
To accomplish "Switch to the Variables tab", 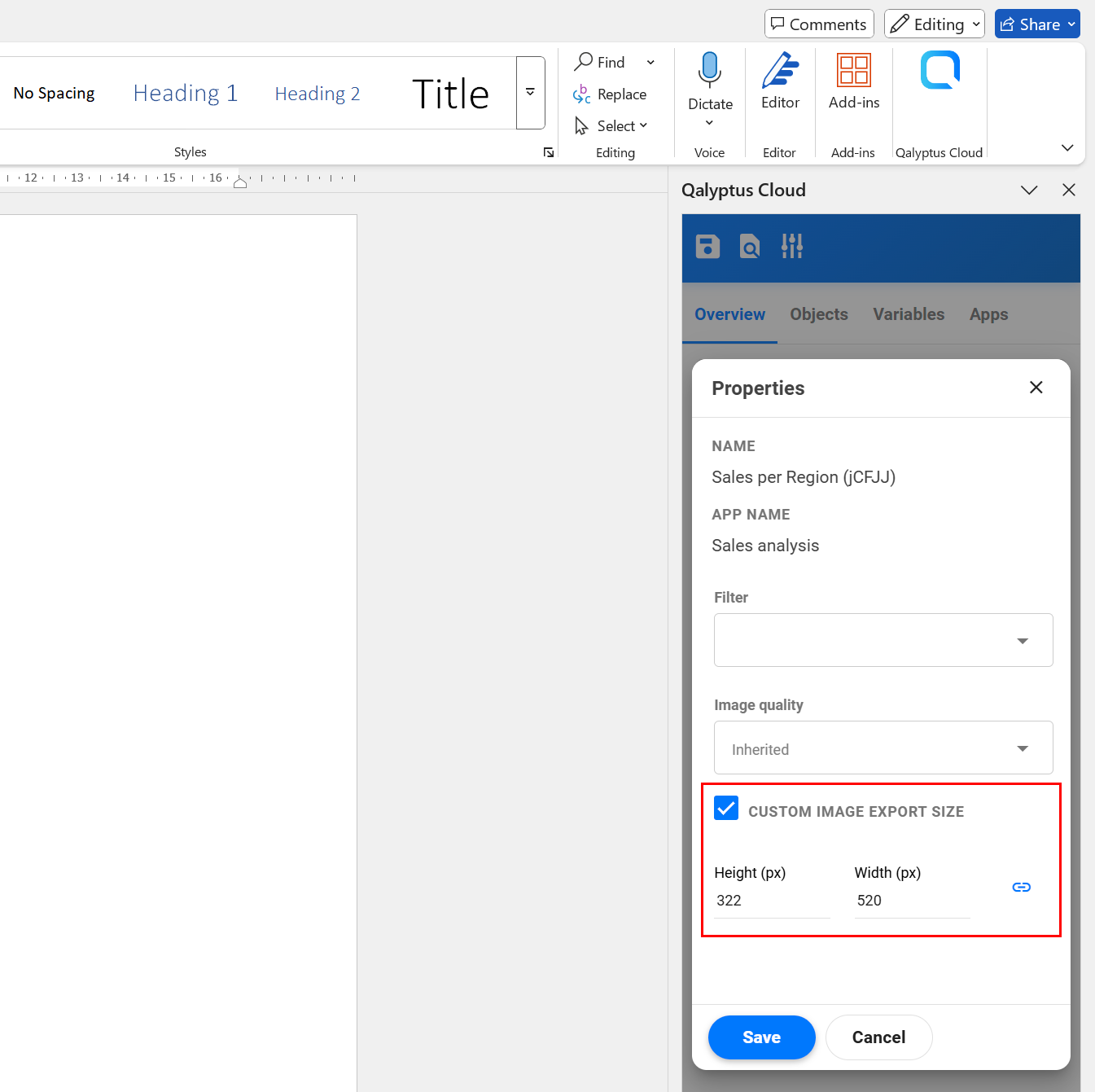I will click(x=909, y=314).
